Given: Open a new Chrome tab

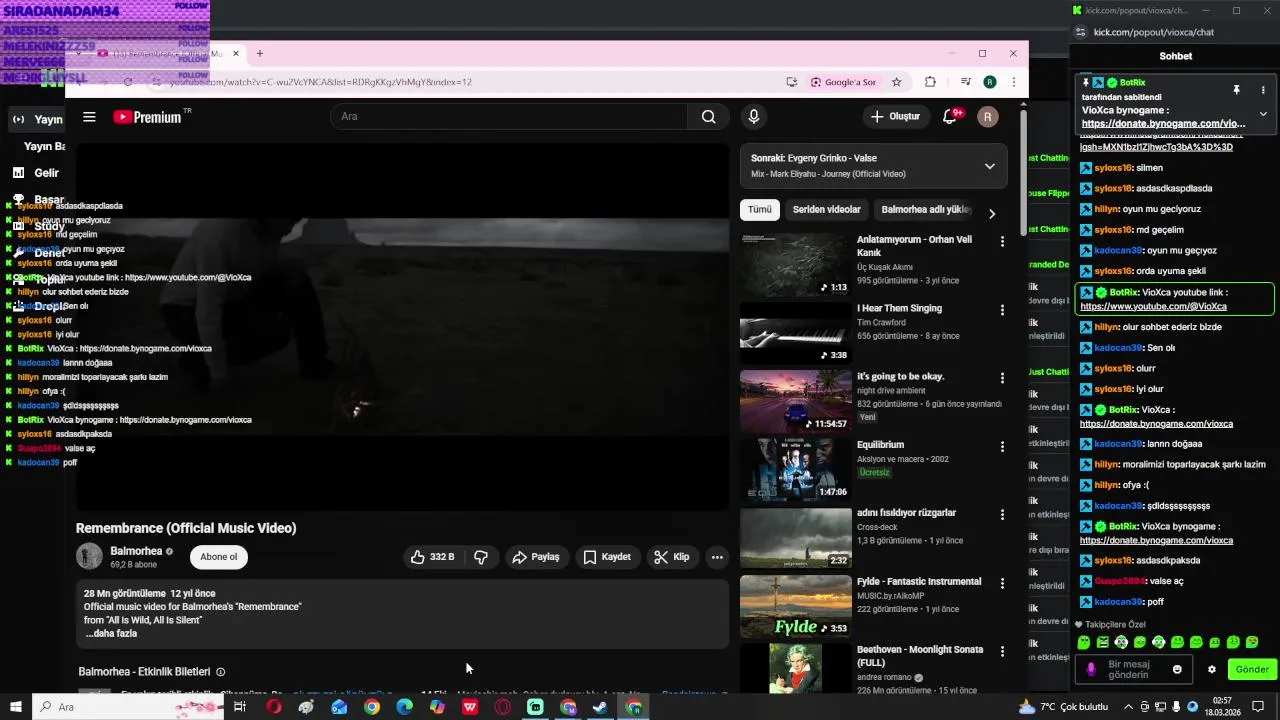Looking at the screenshot, I should (x=260, y=53).
